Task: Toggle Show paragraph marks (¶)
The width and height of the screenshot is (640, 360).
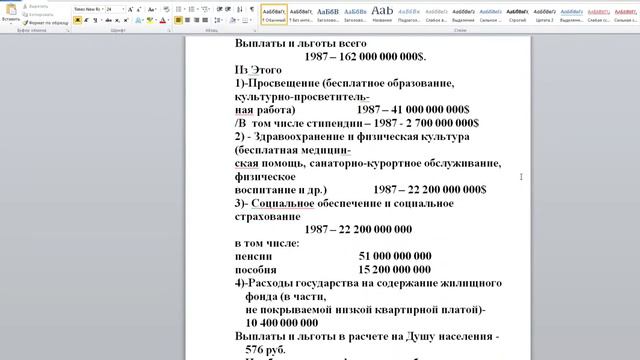Action: 251,9
